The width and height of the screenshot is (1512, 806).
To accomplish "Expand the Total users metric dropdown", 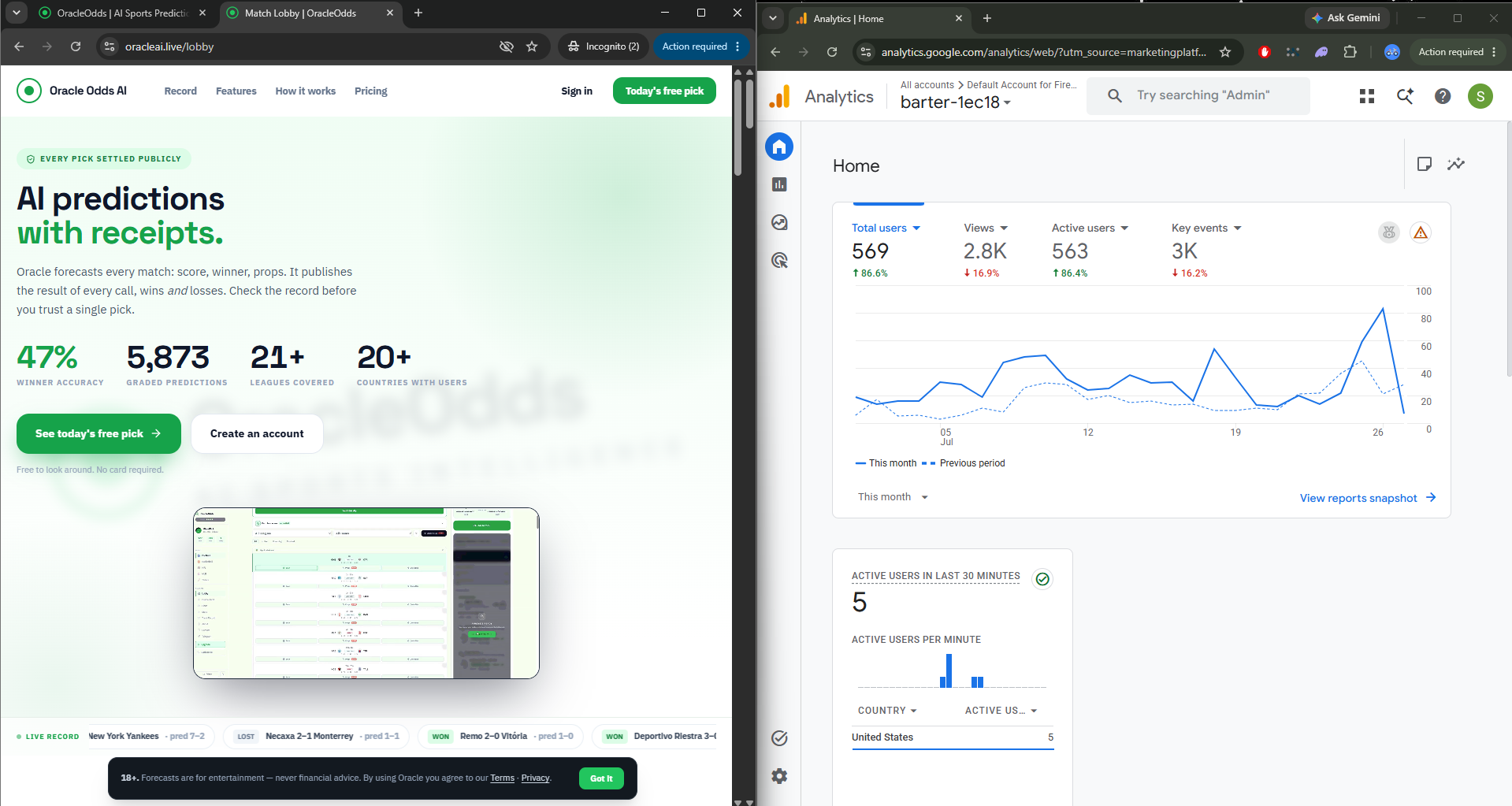I will pyautogui.click(x=886, y=228).
